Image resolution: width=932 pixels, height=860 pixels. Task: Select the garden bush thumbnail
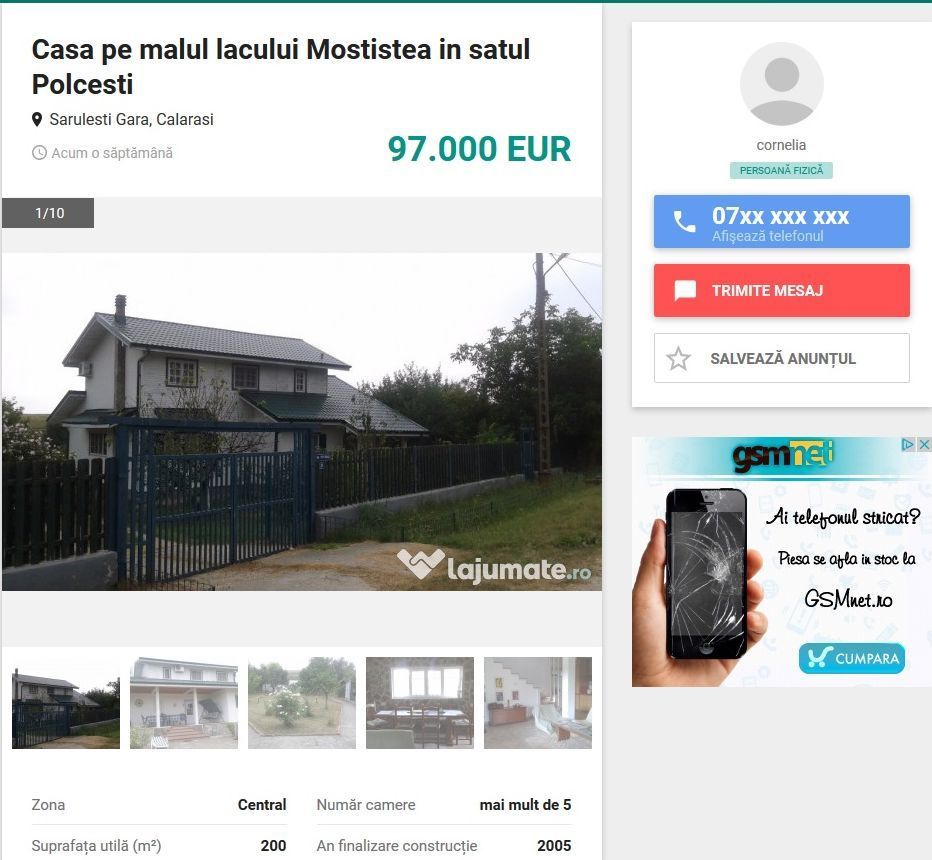[x=302, y=703]
